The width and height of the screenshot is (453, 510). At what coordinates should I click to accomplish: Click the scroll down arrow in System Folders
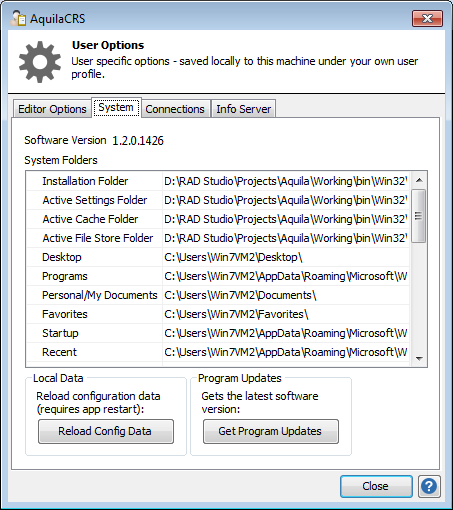tap(419, 359)
